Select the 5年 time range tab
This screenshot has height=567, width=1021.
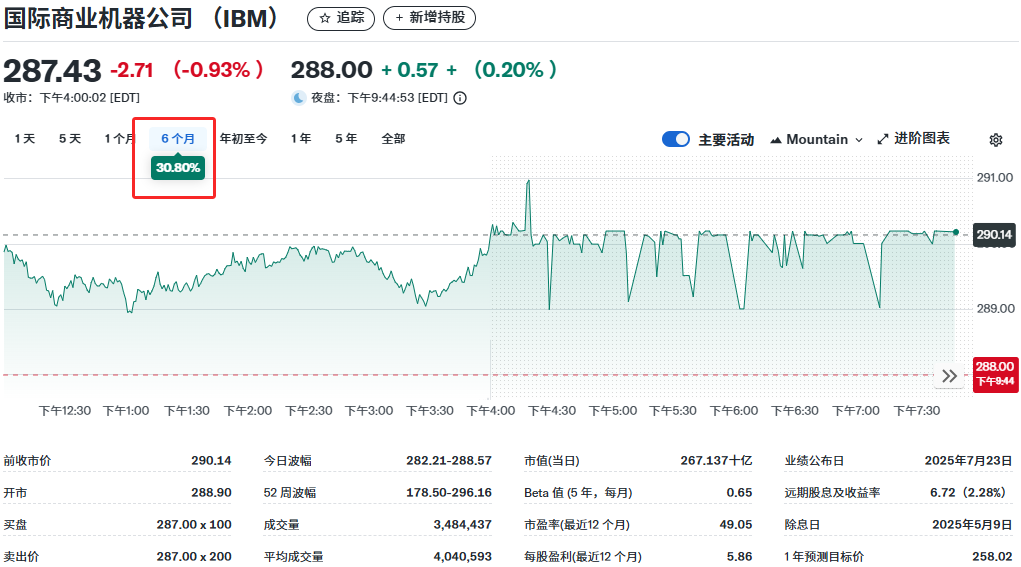[x=346, y=139]
